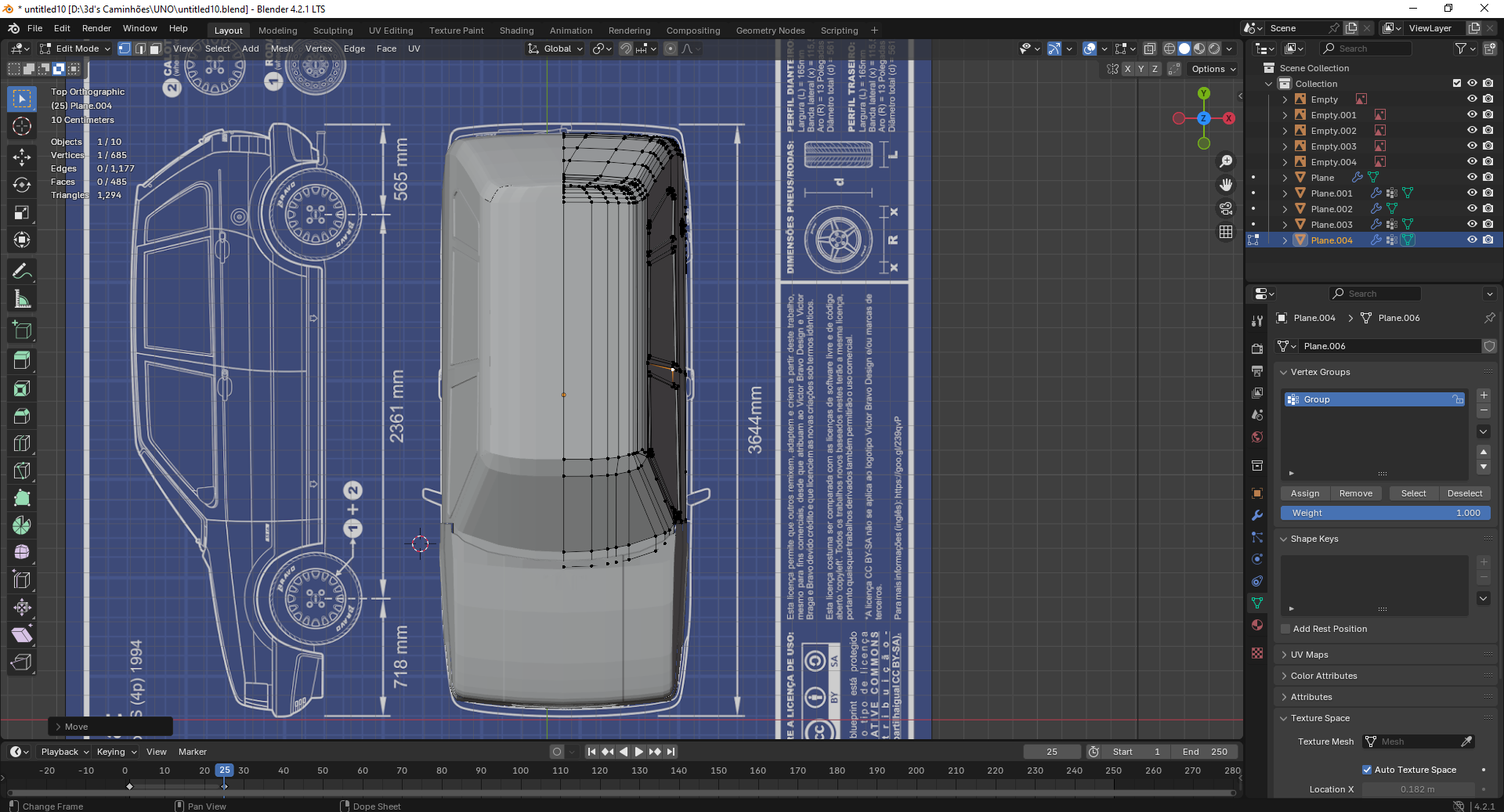Enable the Add Rest Position checkbox
The height and width of the screenshot is (812, 1504).
1285,629
